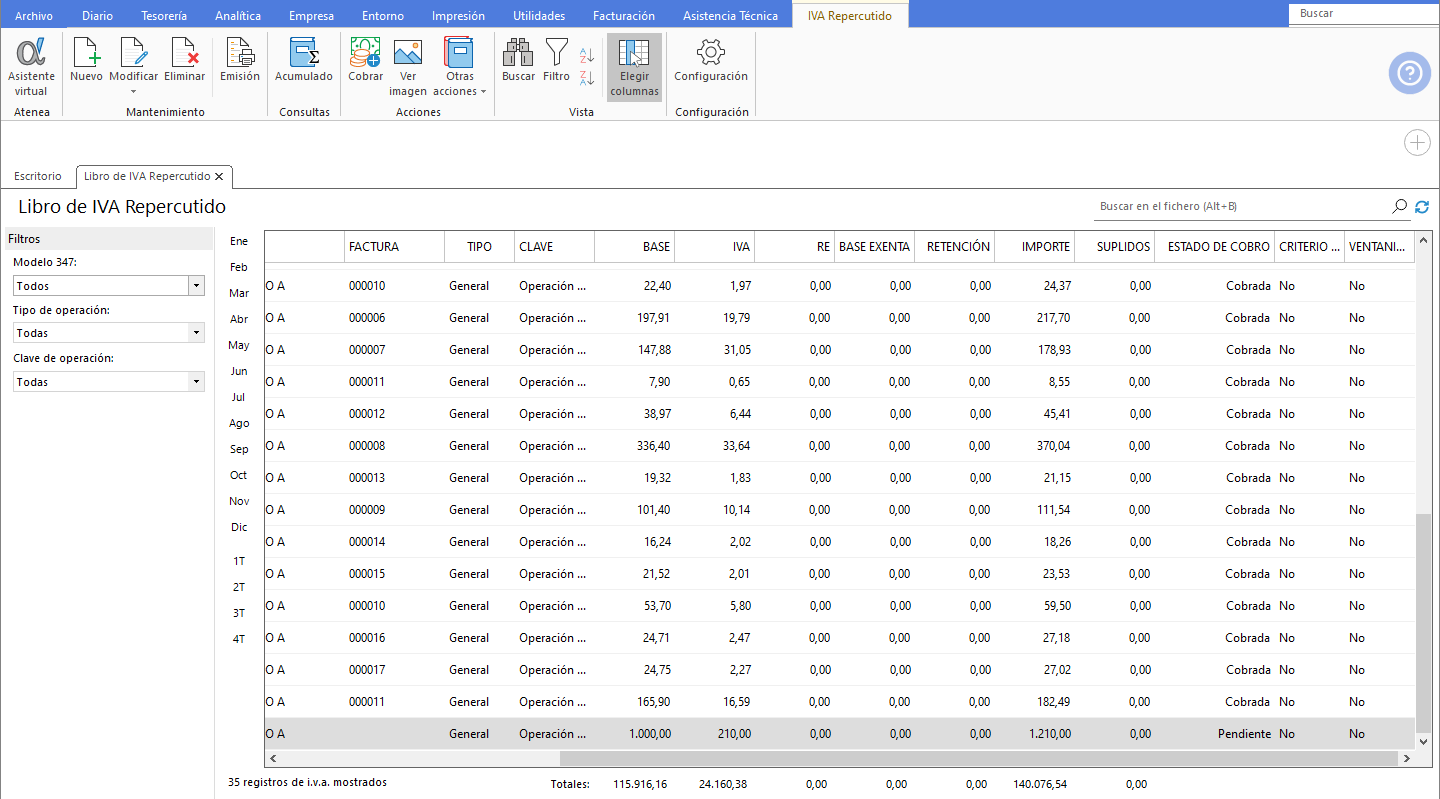Click the blue help question mark icon

(1409, 73)
